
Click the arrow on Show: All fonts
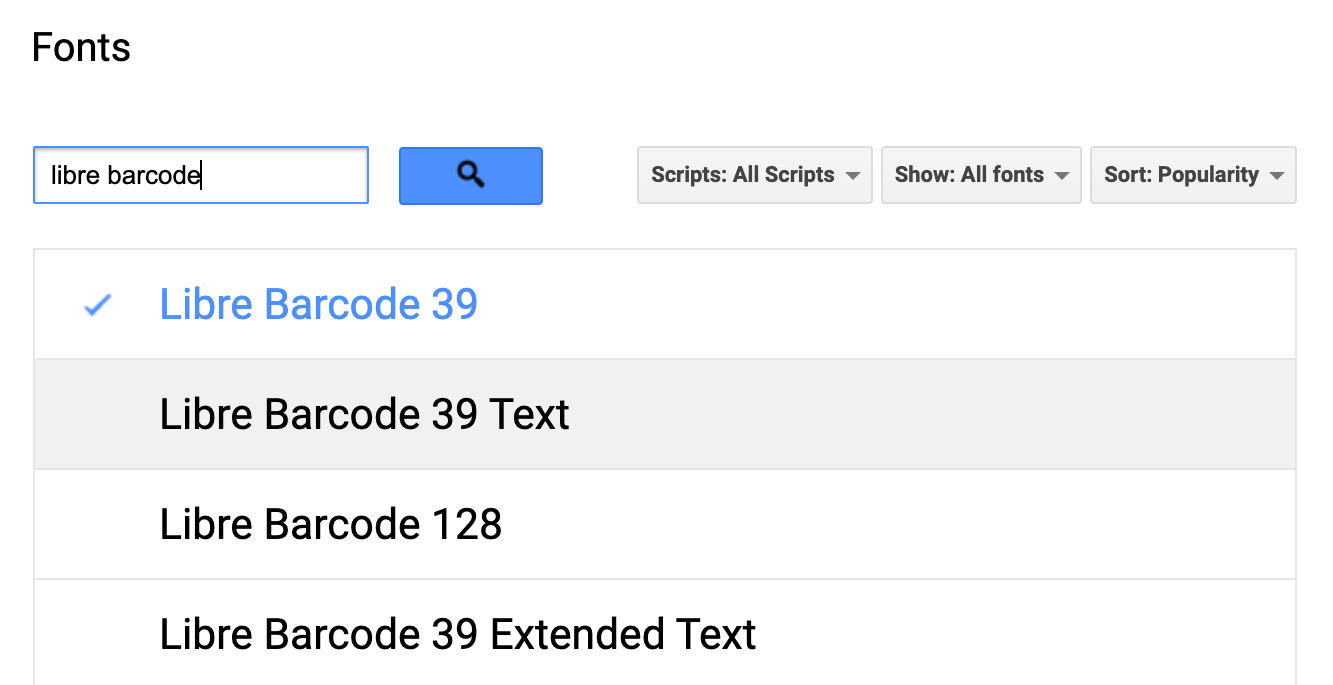click(x=1061, y=176)
